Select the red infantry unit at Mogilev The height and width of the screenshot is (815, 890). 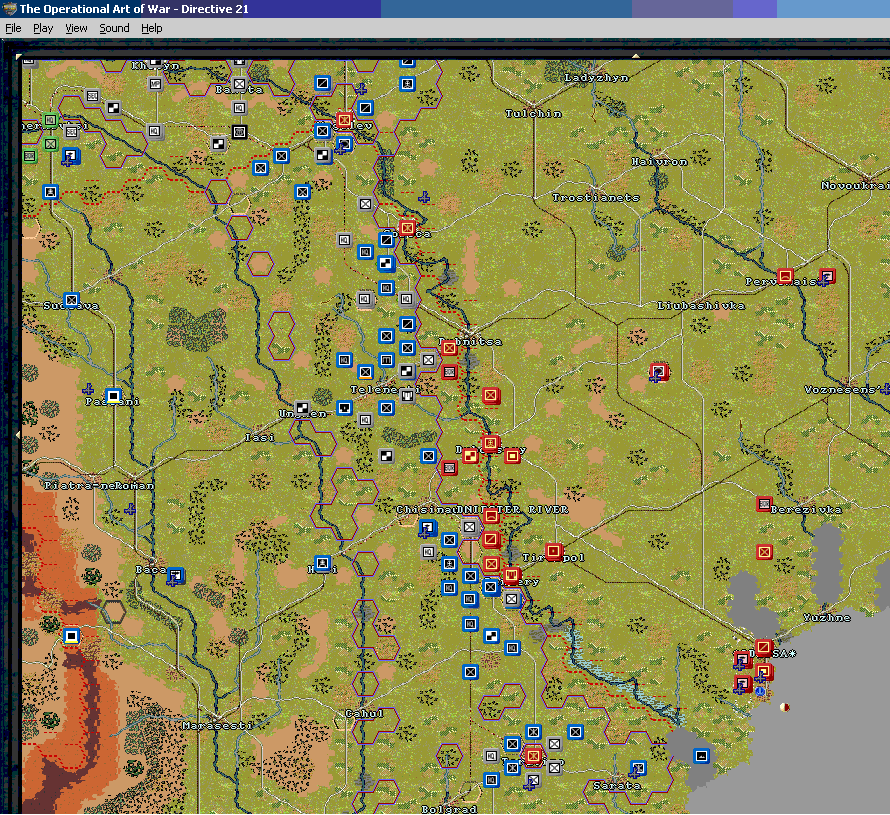click(x=344, y=120)
